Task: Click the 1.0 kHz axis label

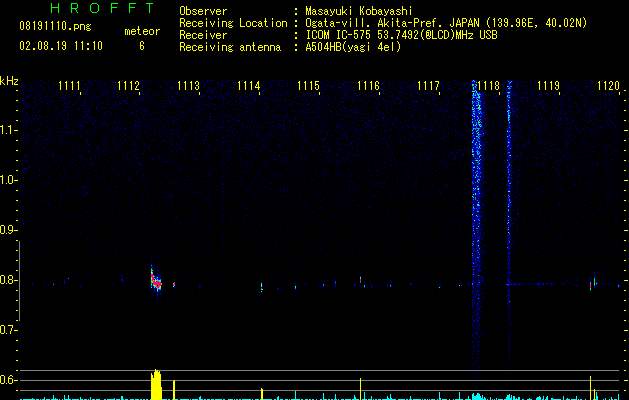Action: (x=7, y=180)
